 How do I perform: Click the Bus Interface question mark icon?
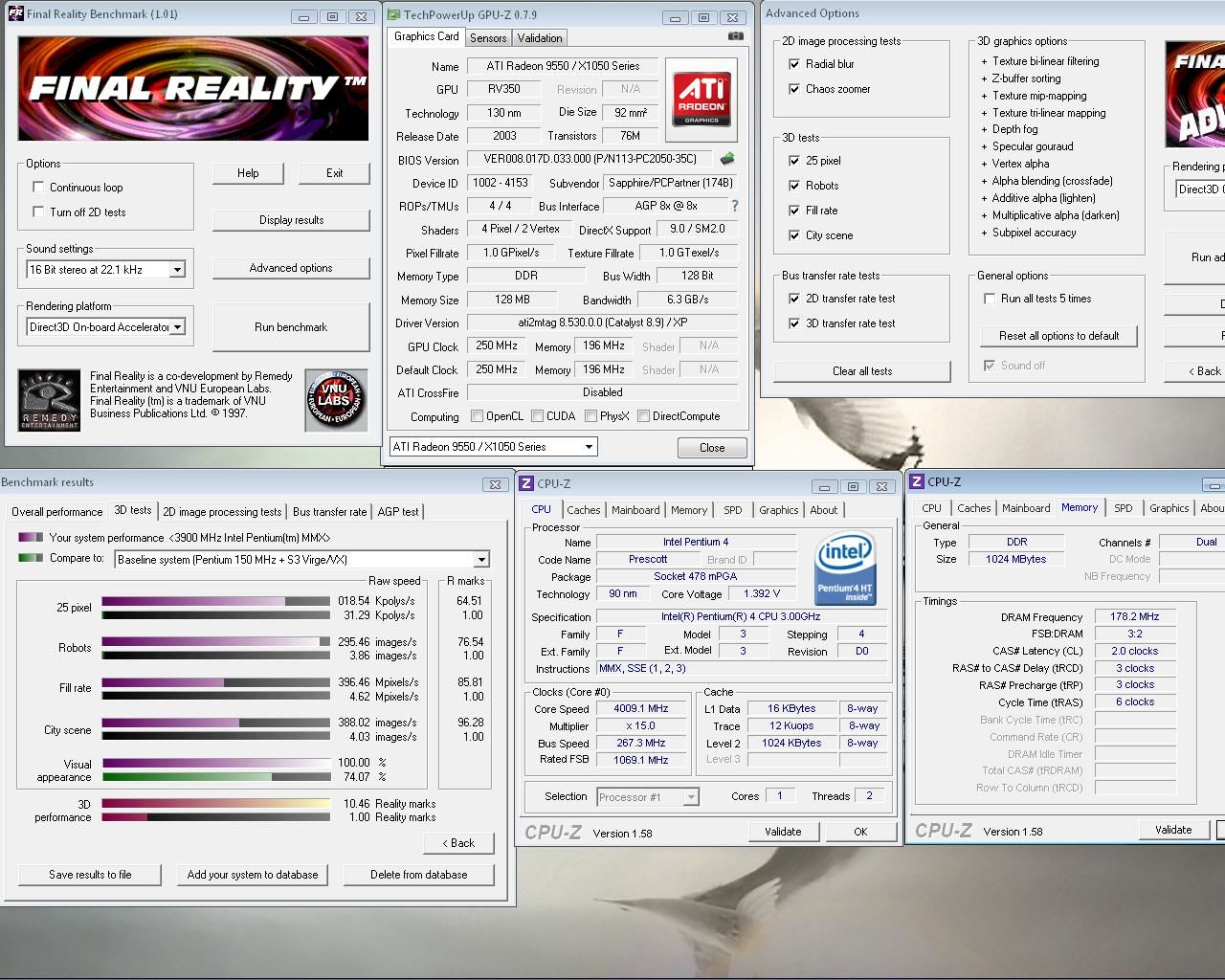click(x=735, y=206)
